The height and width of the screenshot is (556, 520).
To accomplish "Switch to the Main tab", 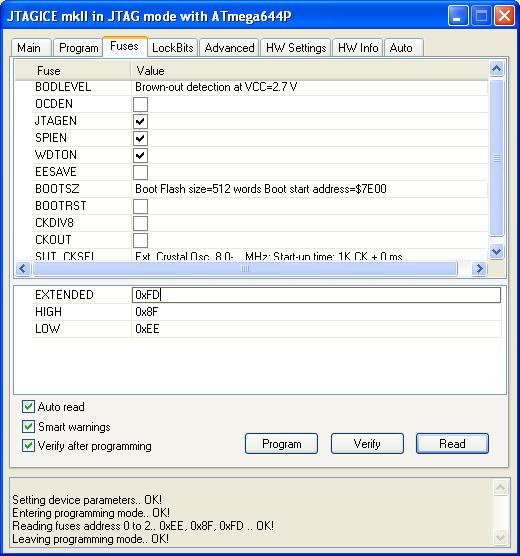I will coord(31,48).
